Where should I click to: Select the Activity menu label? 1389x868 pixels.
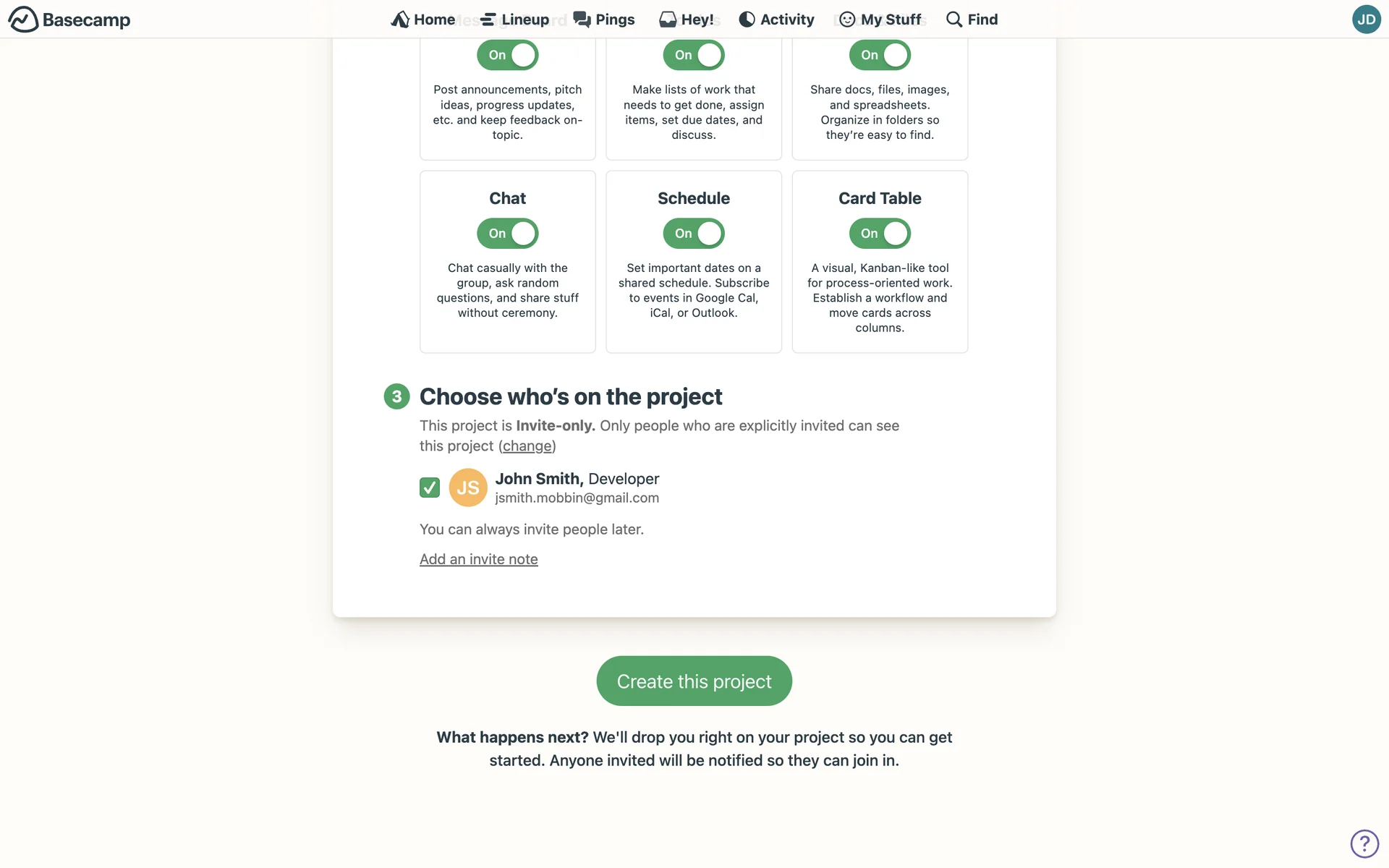[x=787, y=20]
